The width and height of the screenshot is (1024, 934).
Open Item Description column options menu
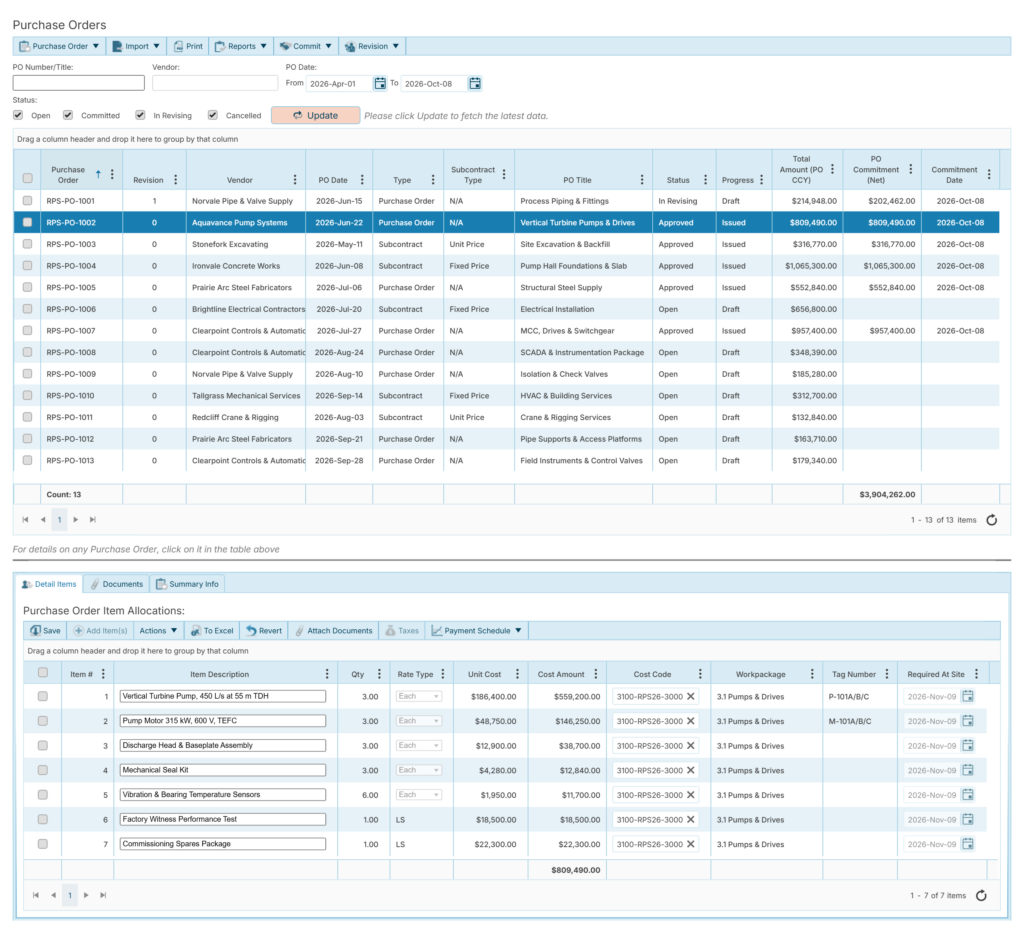327,674
